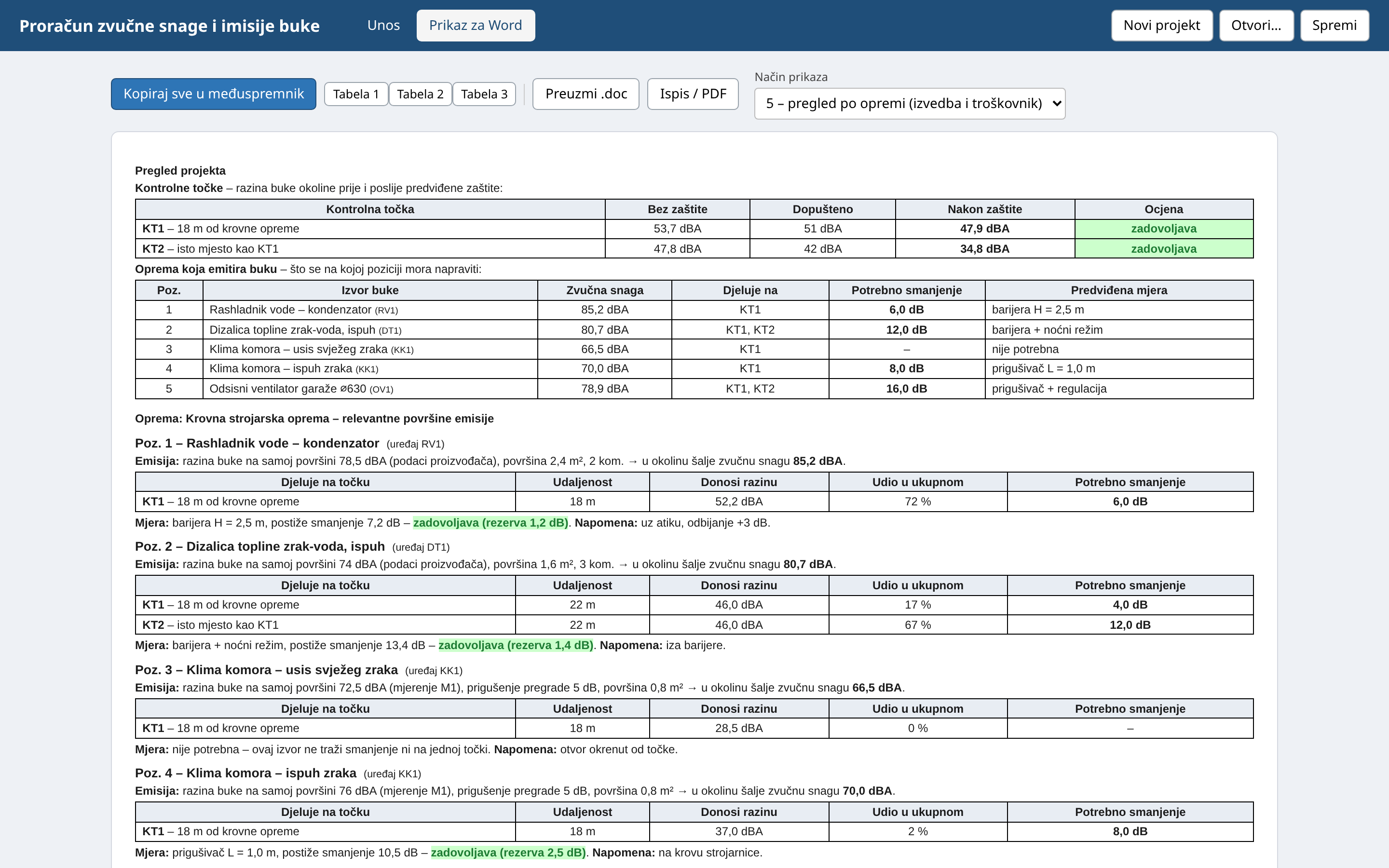
Task: Copy everything with Kopiraj sve u međuspremnik
Action: (214, 94)
